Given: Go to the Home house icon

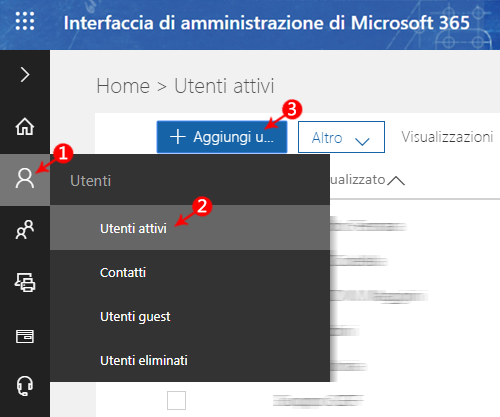Looking at the screenshot, I should [25, 127].
